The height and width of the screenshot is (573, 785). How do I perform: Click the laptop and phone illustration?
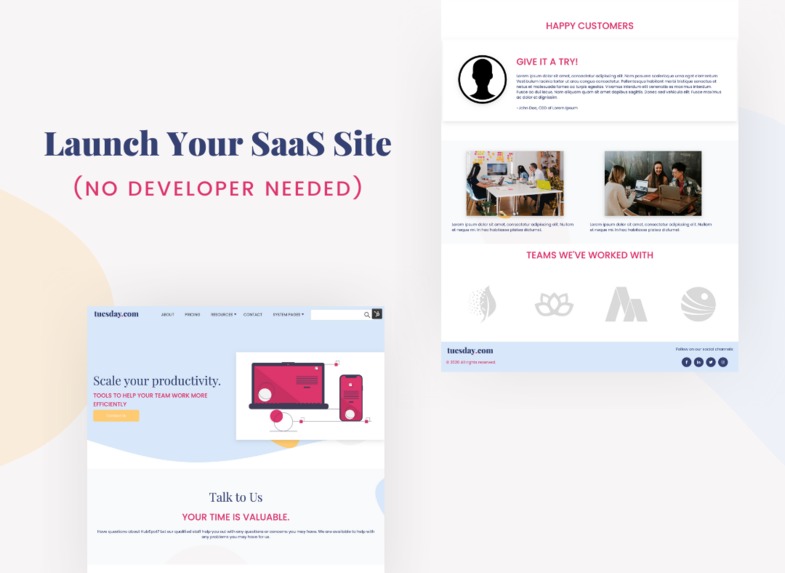309,396
